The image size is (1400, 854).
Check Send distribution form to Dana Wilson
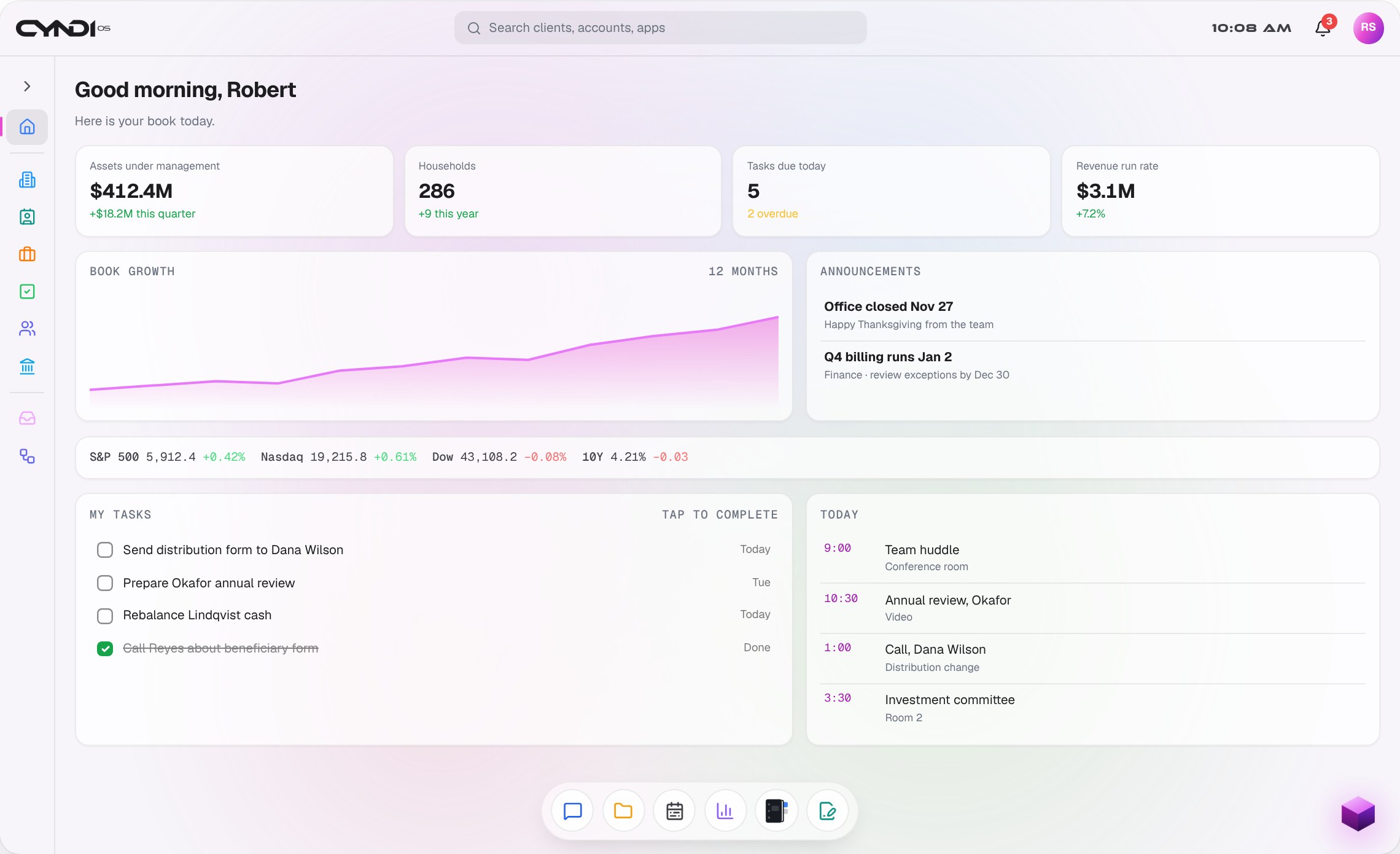(105, 550)
